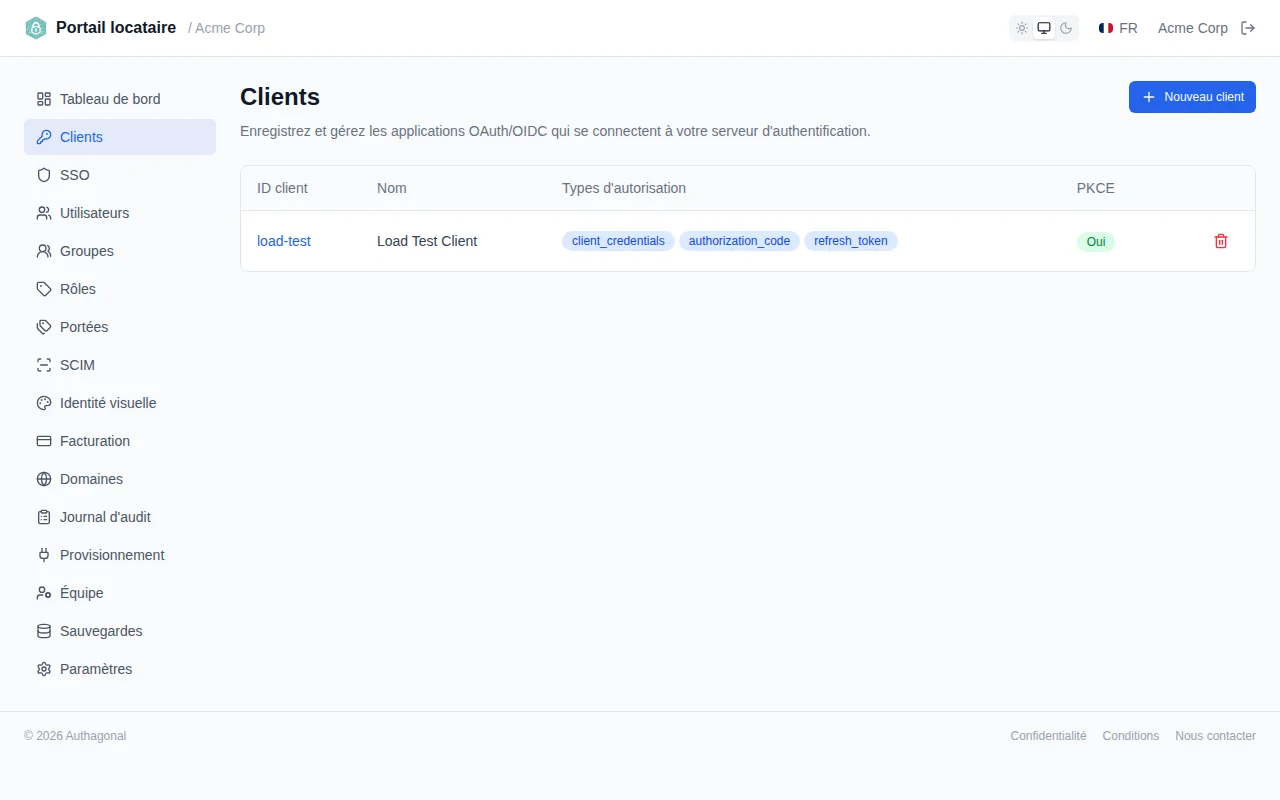
Task: Click the logout arrow icon
Action: 1248,28
